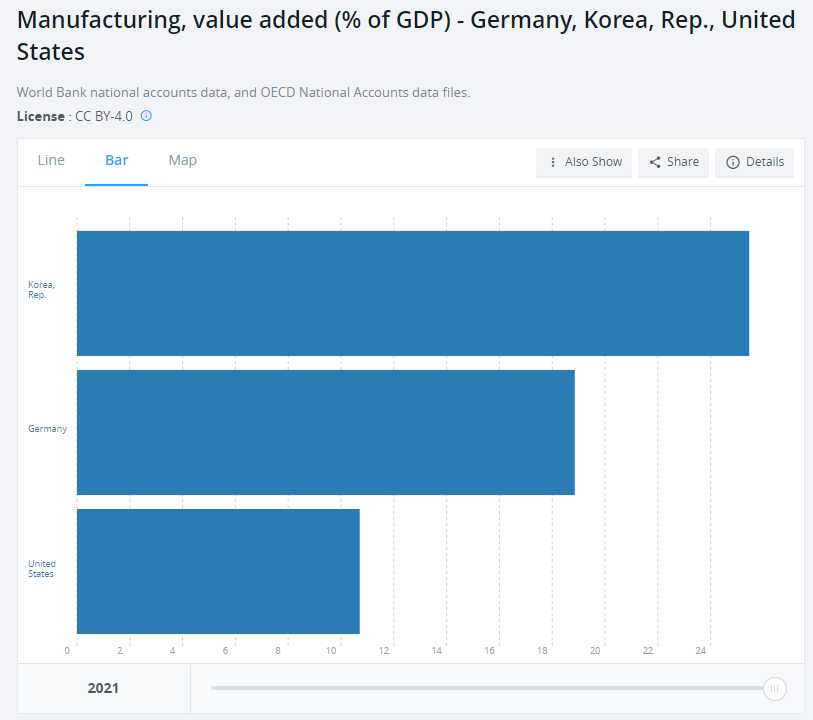Click the share icon button
813x720 pixels.
coord(656,162)
